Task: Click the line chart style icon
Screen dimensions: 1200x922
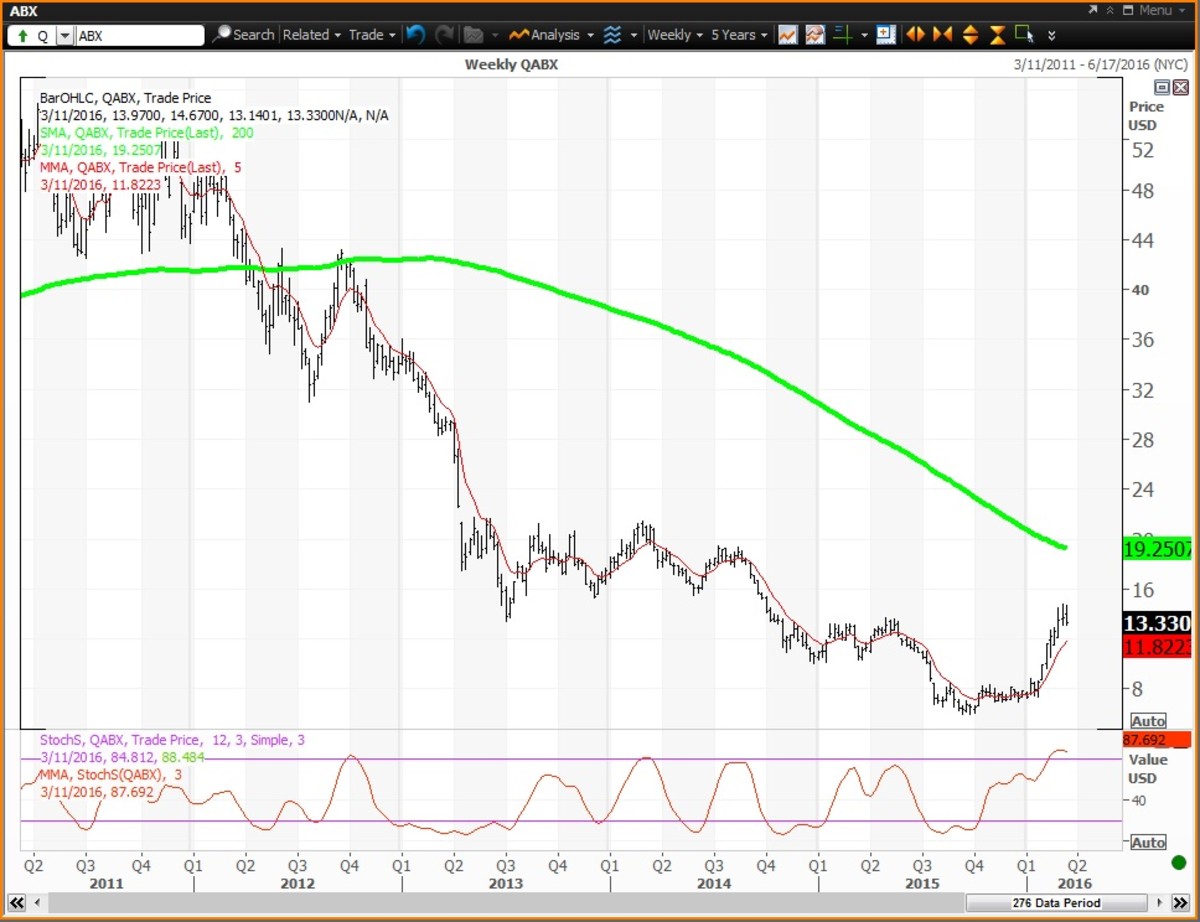Action: coord(788,35)
